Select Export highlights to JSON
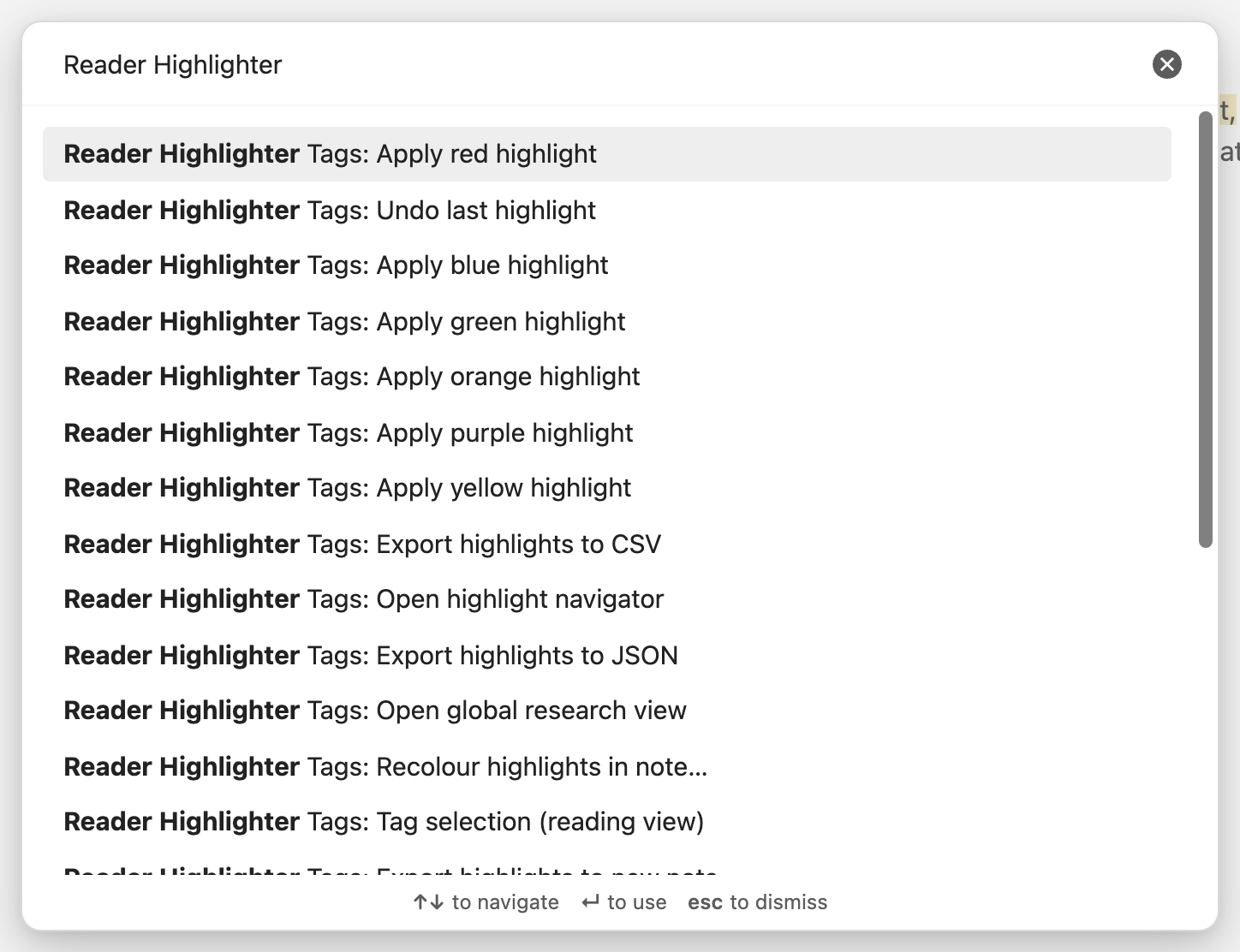 point(607,655)
